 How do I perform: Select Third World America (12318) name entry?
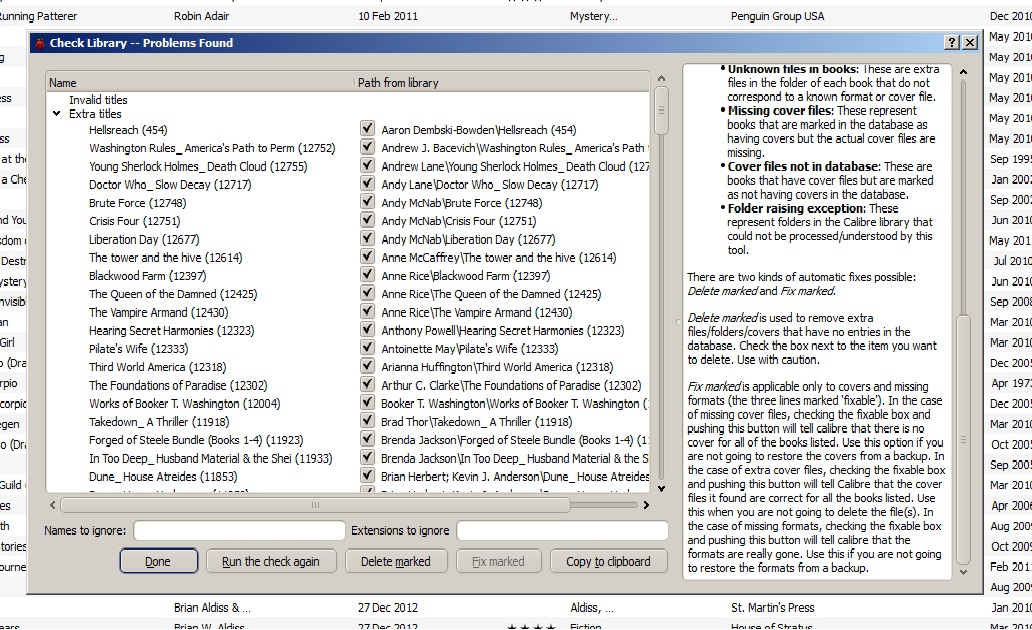click(x=158, y=367)
